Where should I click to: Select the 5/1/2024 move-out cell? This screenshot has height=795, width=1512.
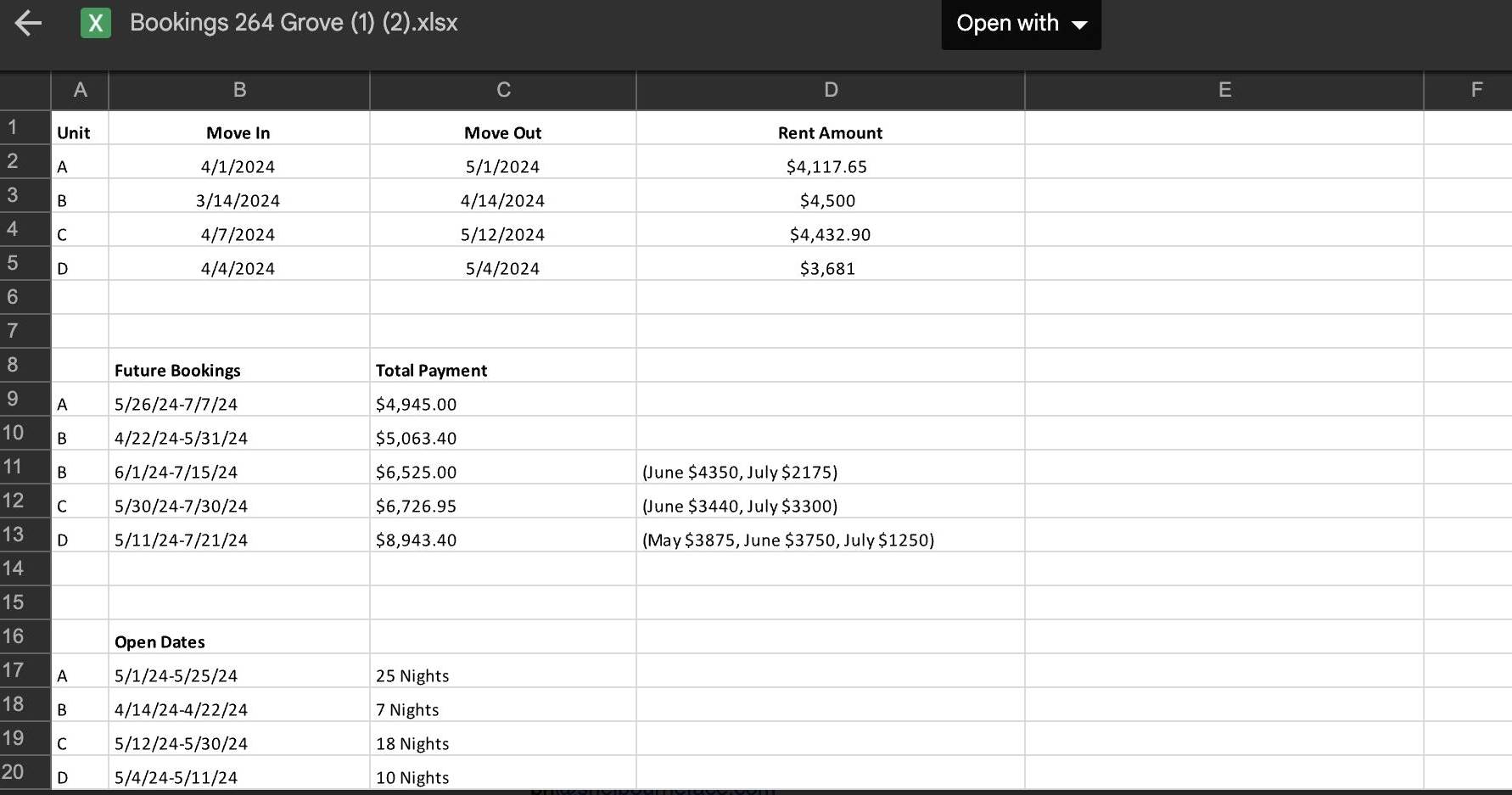503,162
